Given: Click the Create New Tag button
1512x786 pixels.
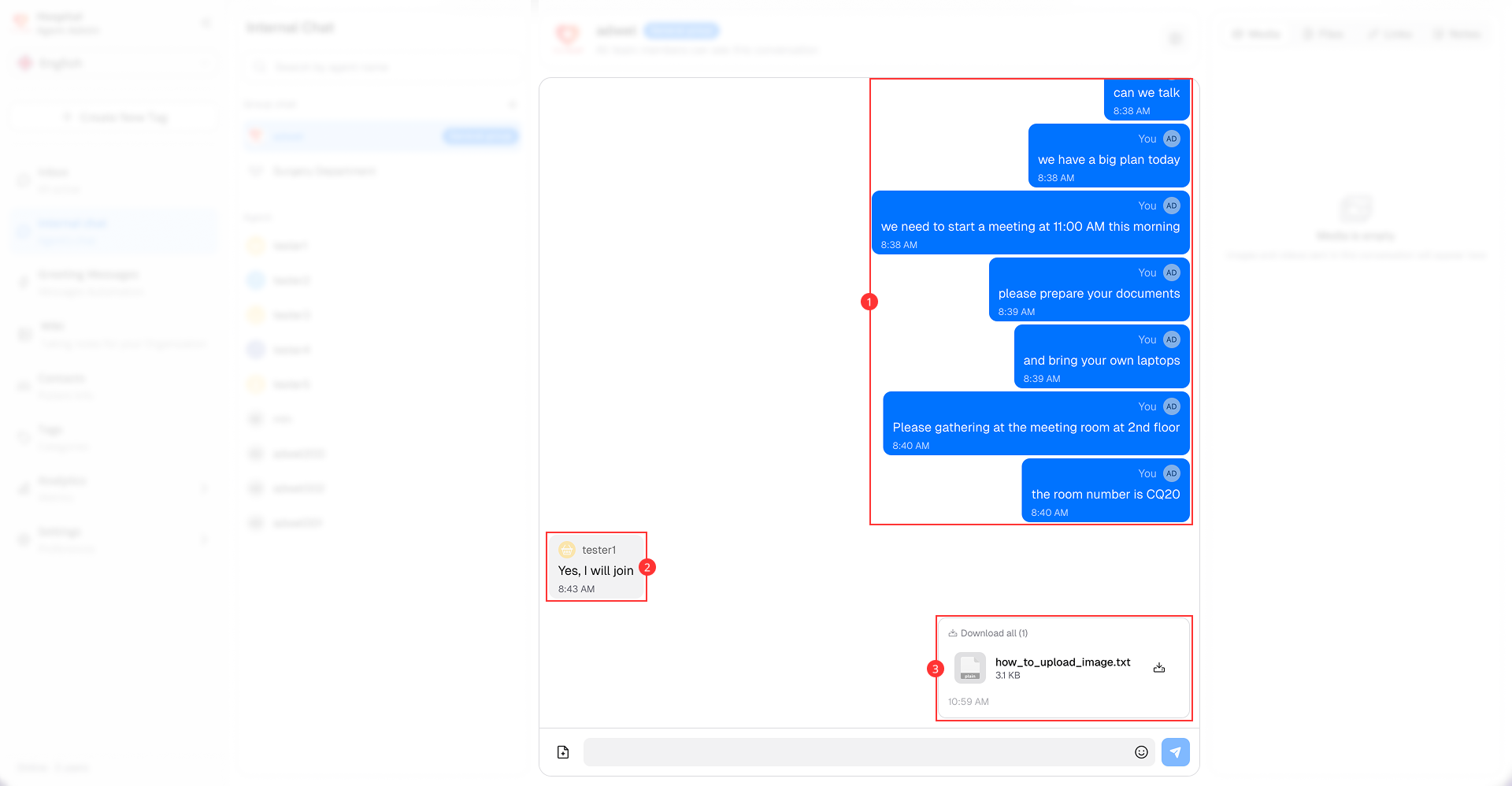Looking at the screenshot, I should click(x=114, y=117).
